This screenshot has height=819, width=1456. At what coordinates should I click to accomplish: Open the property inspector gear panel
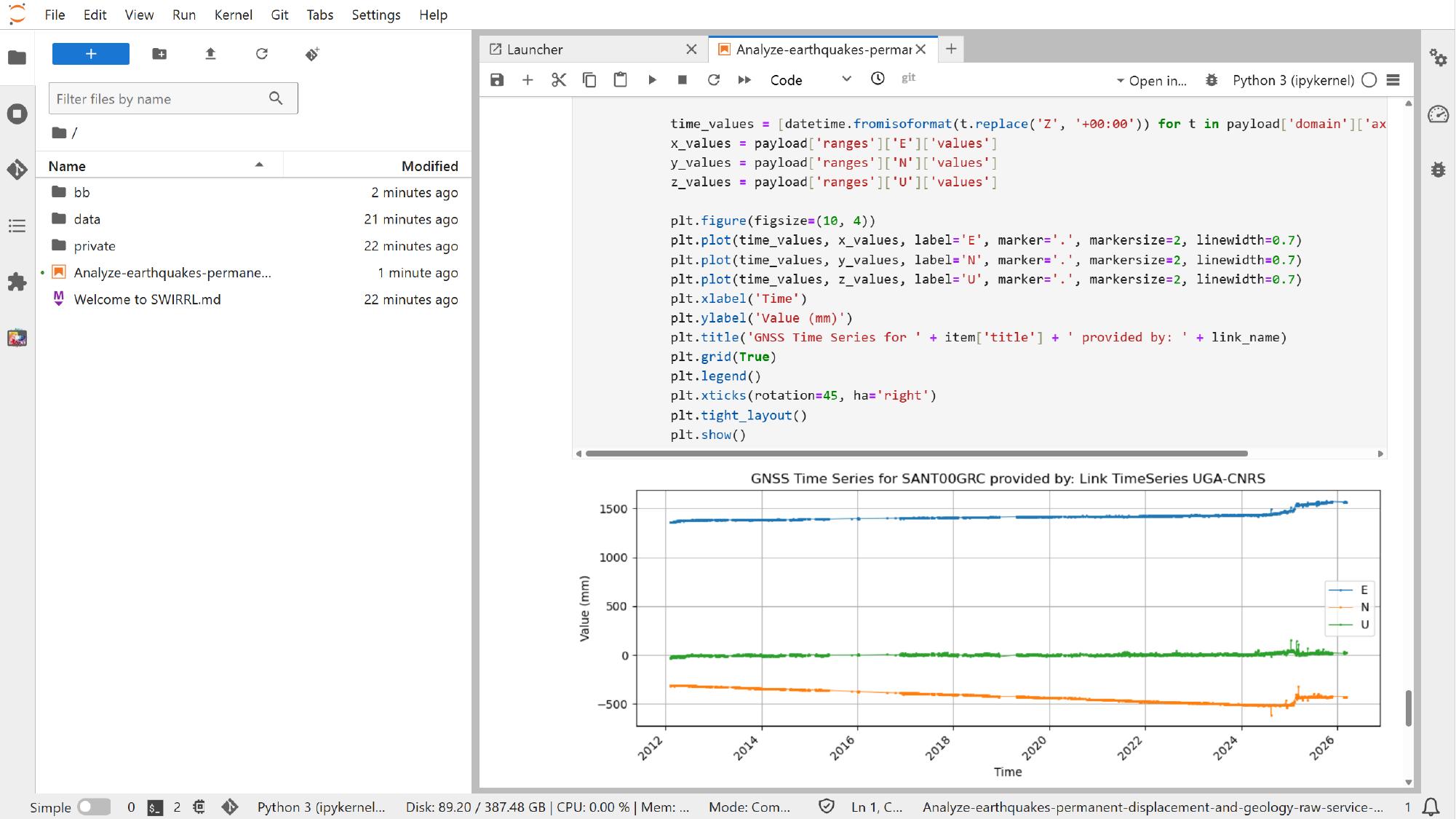click(1439, 59)
